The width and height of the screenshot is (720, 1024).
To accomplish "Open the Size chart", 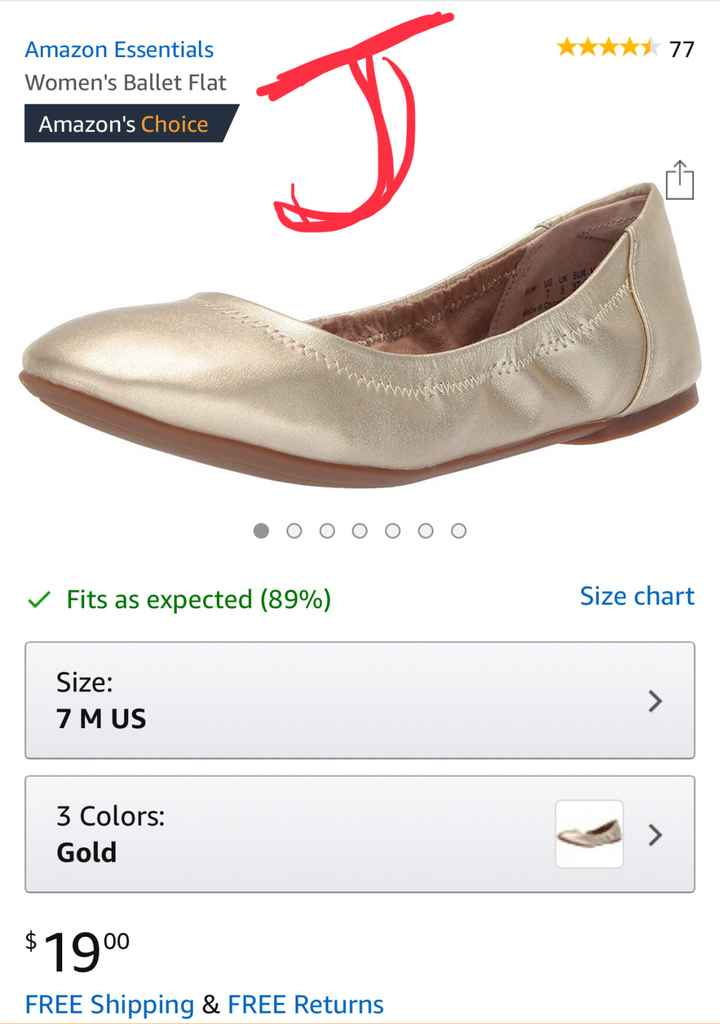I will pyautogui.click(x=637, y=596).
